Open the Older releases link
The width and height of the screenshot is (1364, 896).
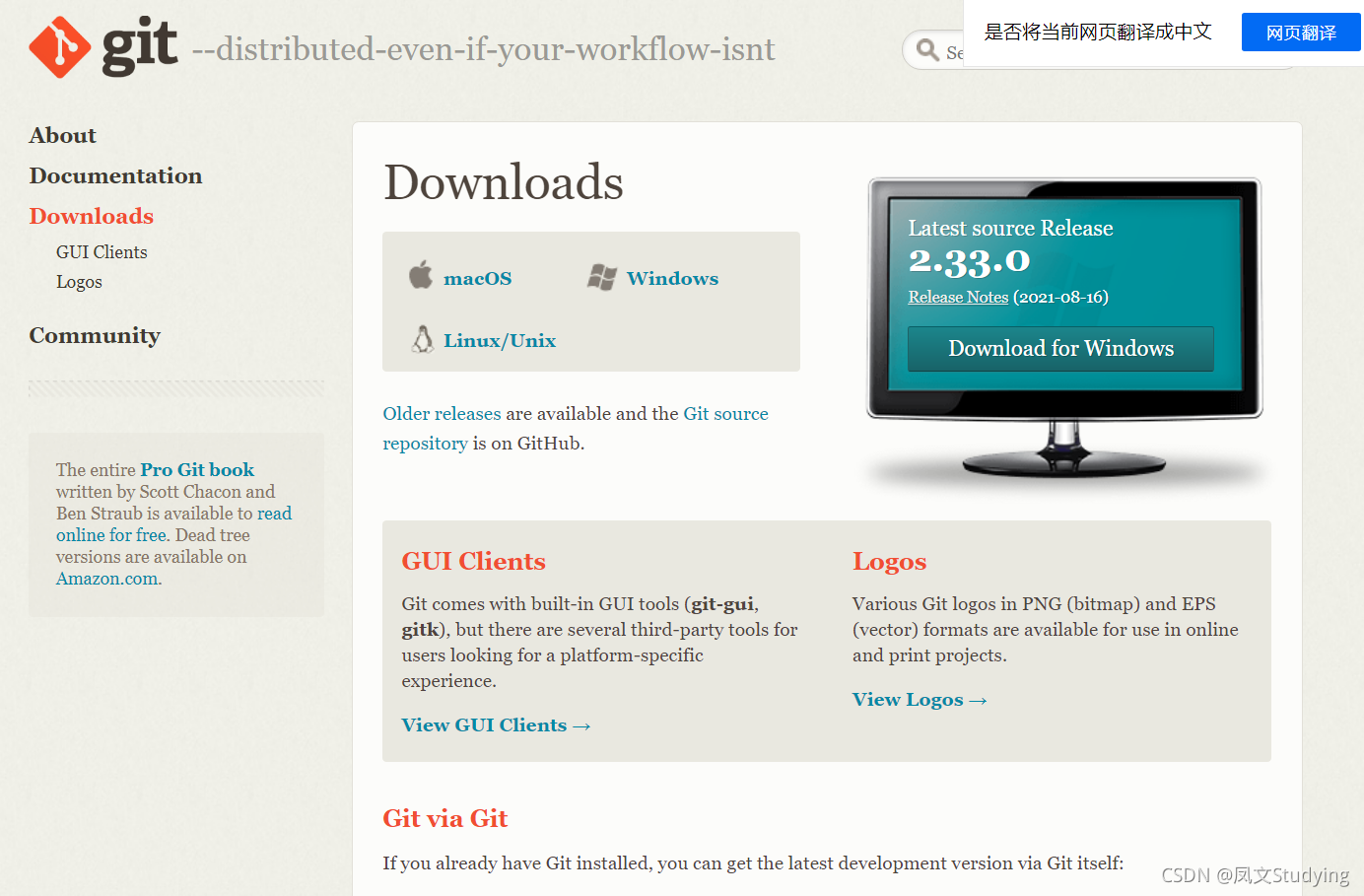pyautogui.click(x=441, y=413)
